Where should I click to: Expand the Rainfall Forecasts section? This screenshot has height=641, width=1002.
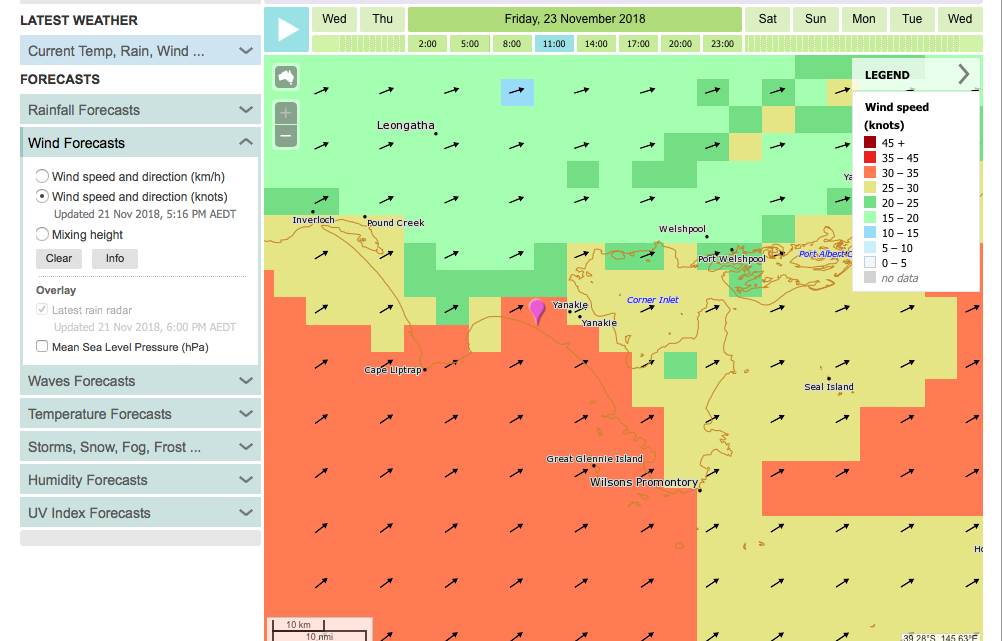click(x=140, y=110)
